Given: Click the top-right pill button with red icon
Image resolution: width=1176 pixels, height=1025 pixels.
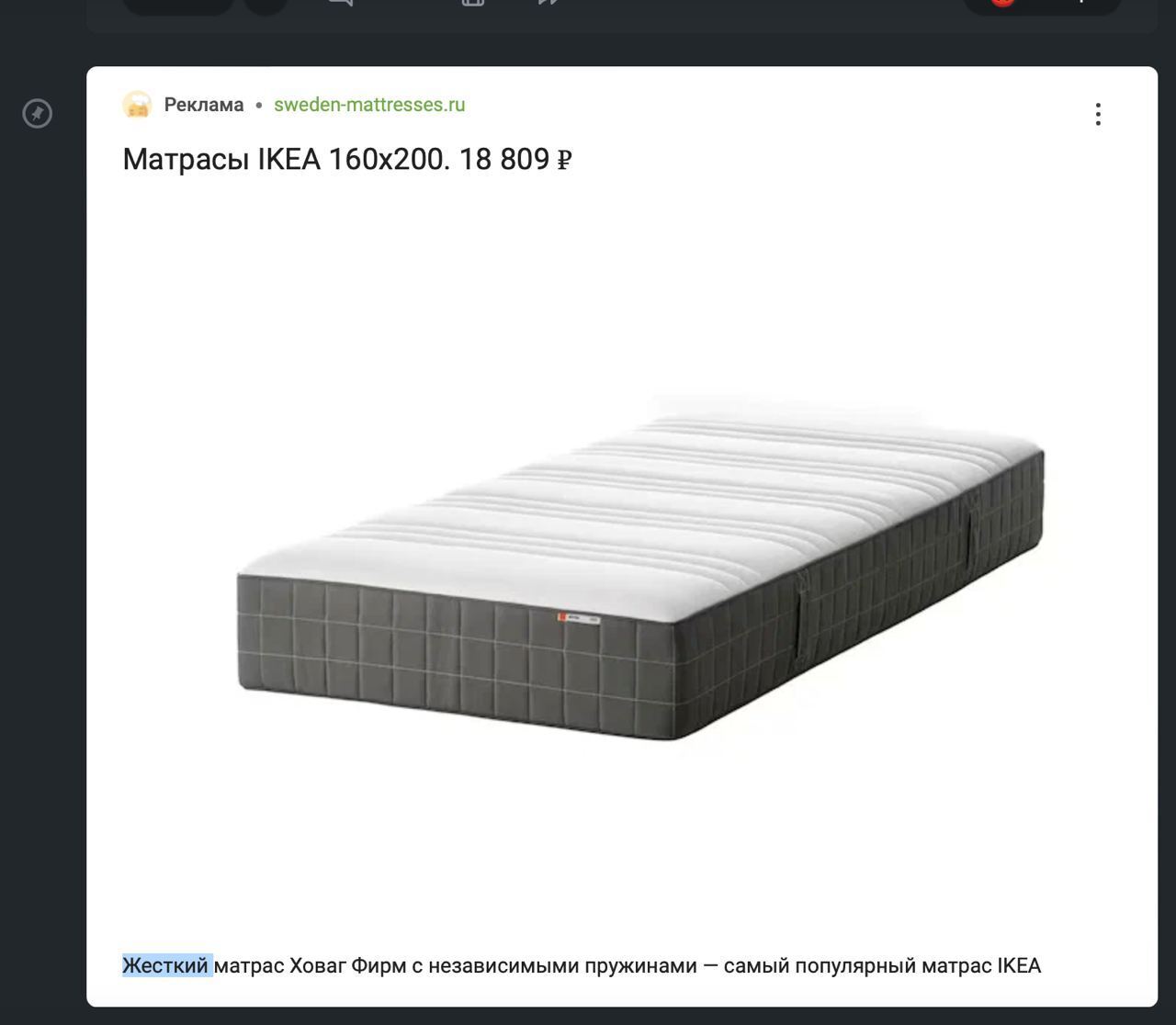Looking at the screenshot, I should [1042, 6].
